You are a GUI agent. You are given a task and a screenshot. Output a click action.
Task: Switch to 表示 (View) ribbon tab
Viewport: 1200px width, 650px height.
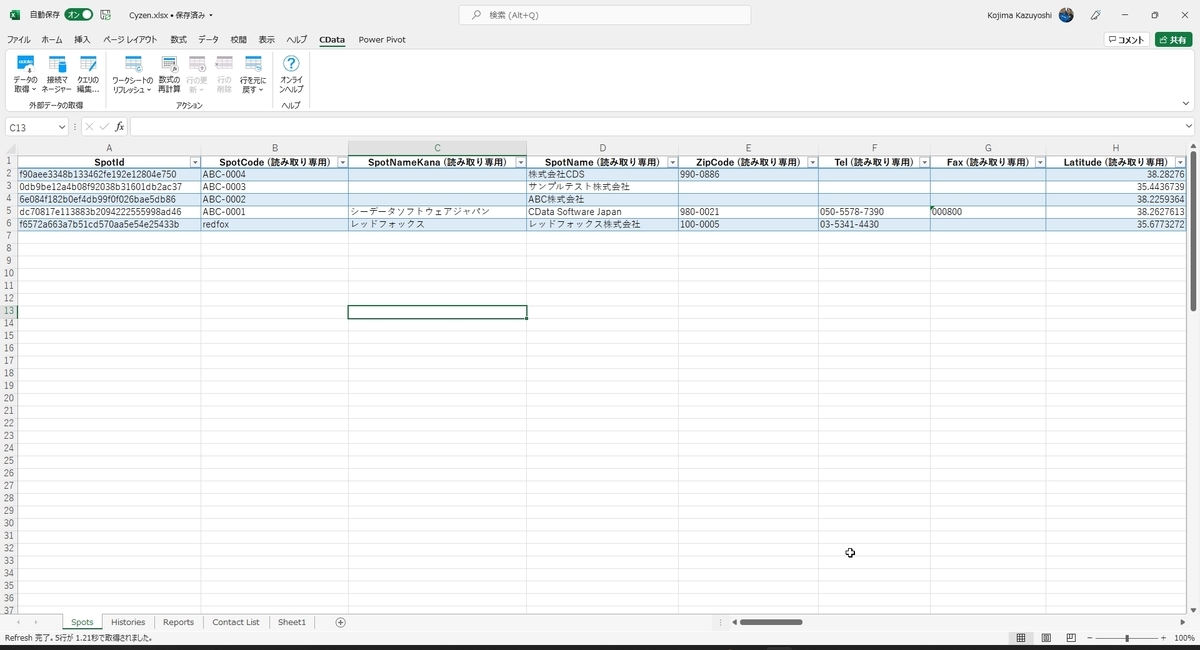tap(267, 40)
